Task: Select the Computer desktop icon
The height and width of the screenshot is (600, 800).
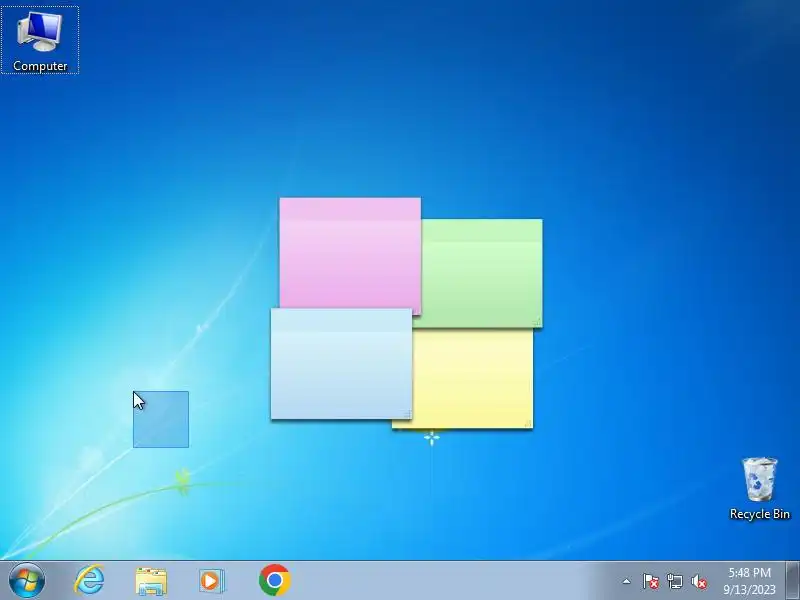Action: [40, 40]
